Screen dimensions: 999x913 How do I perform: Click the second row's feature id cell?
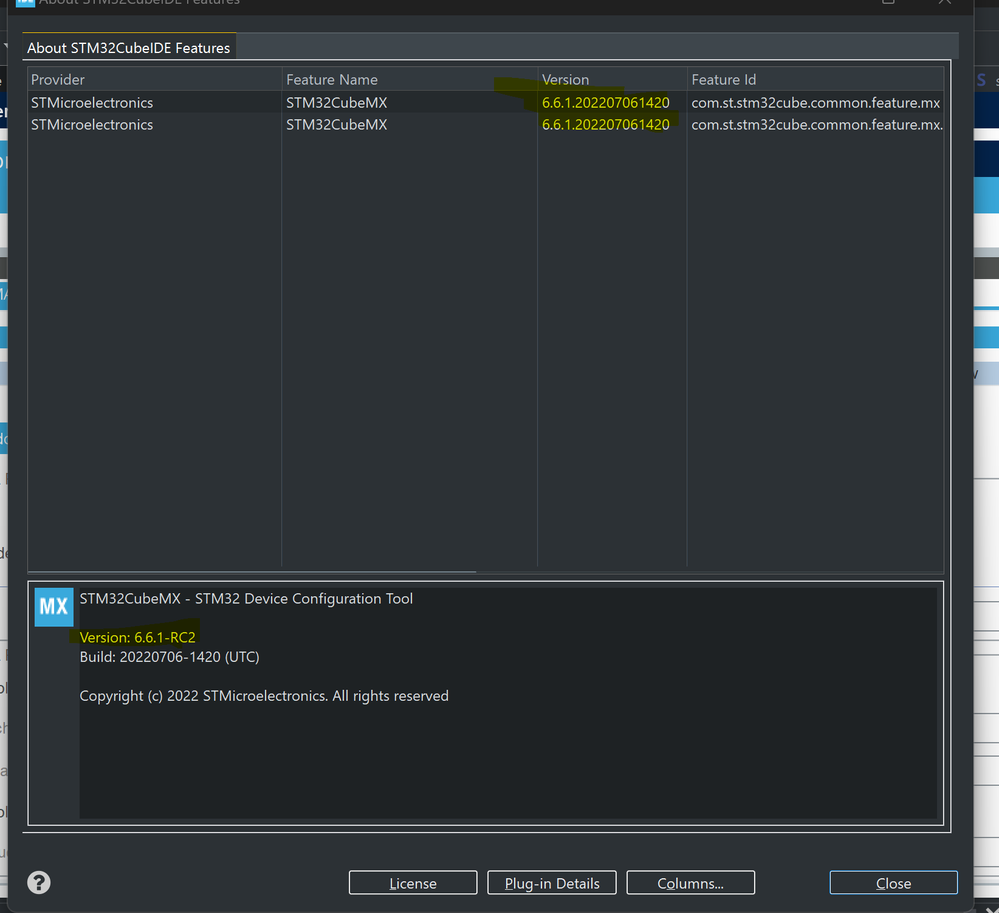pos(817,125)
